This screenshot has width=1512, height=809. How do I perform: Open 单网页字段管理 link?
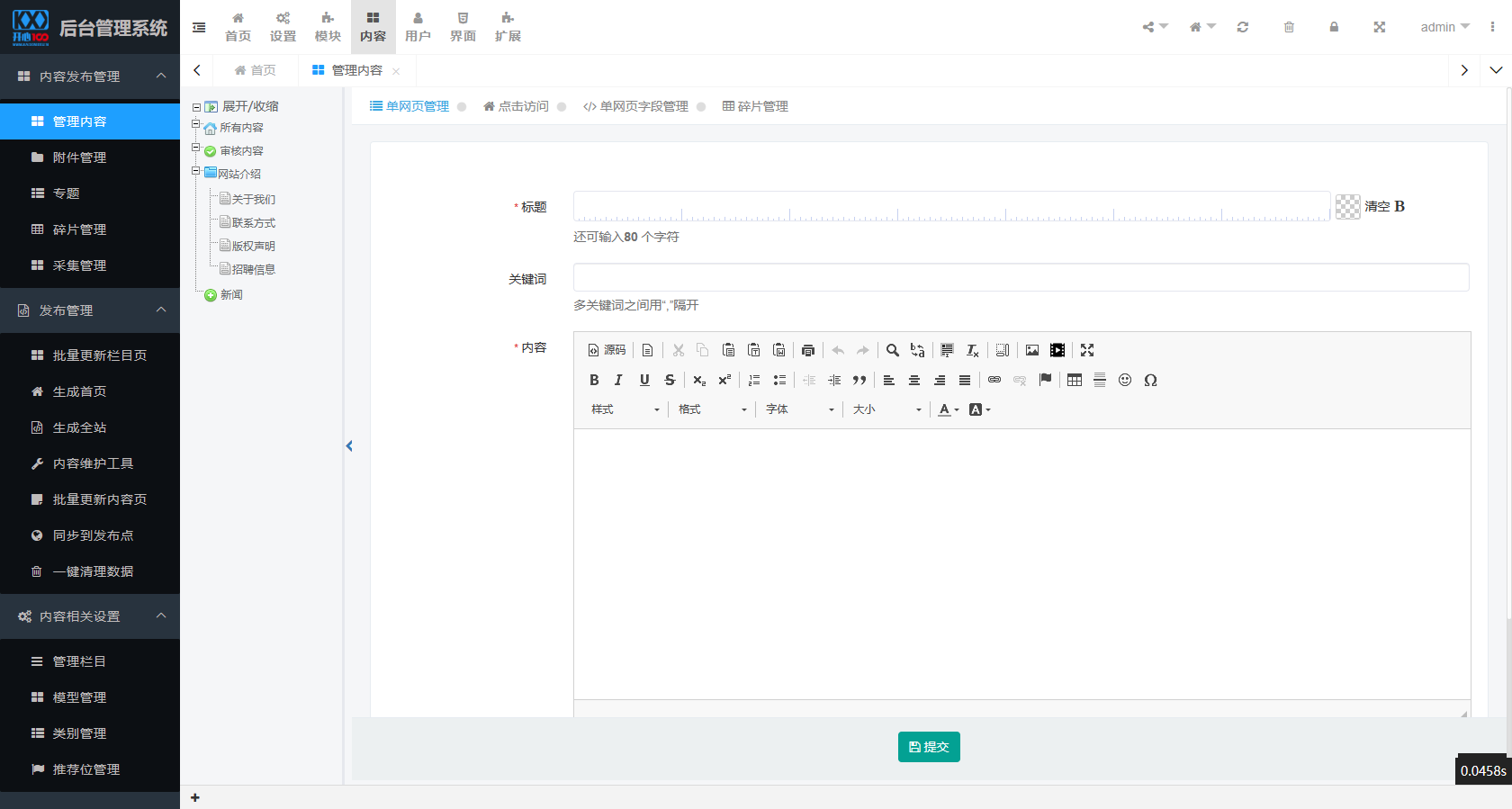(x=635, y=106)
